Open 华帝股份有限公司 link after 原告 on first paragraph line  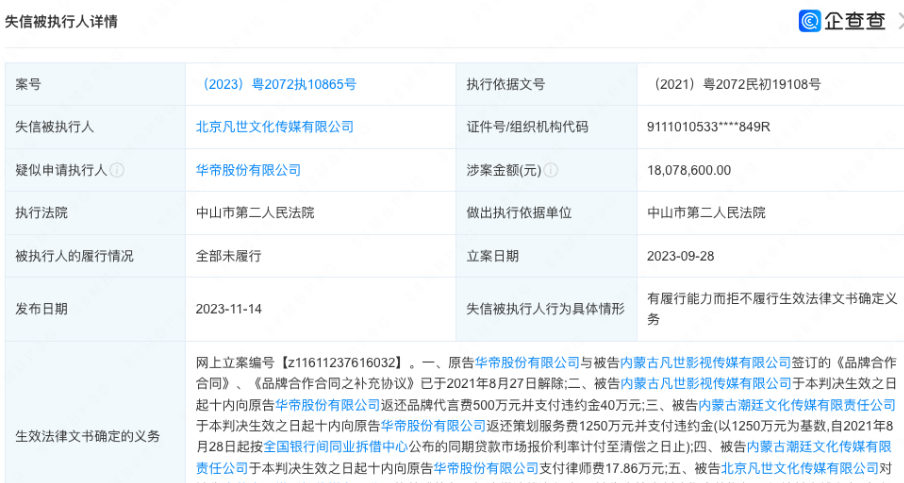pos(527,363)
